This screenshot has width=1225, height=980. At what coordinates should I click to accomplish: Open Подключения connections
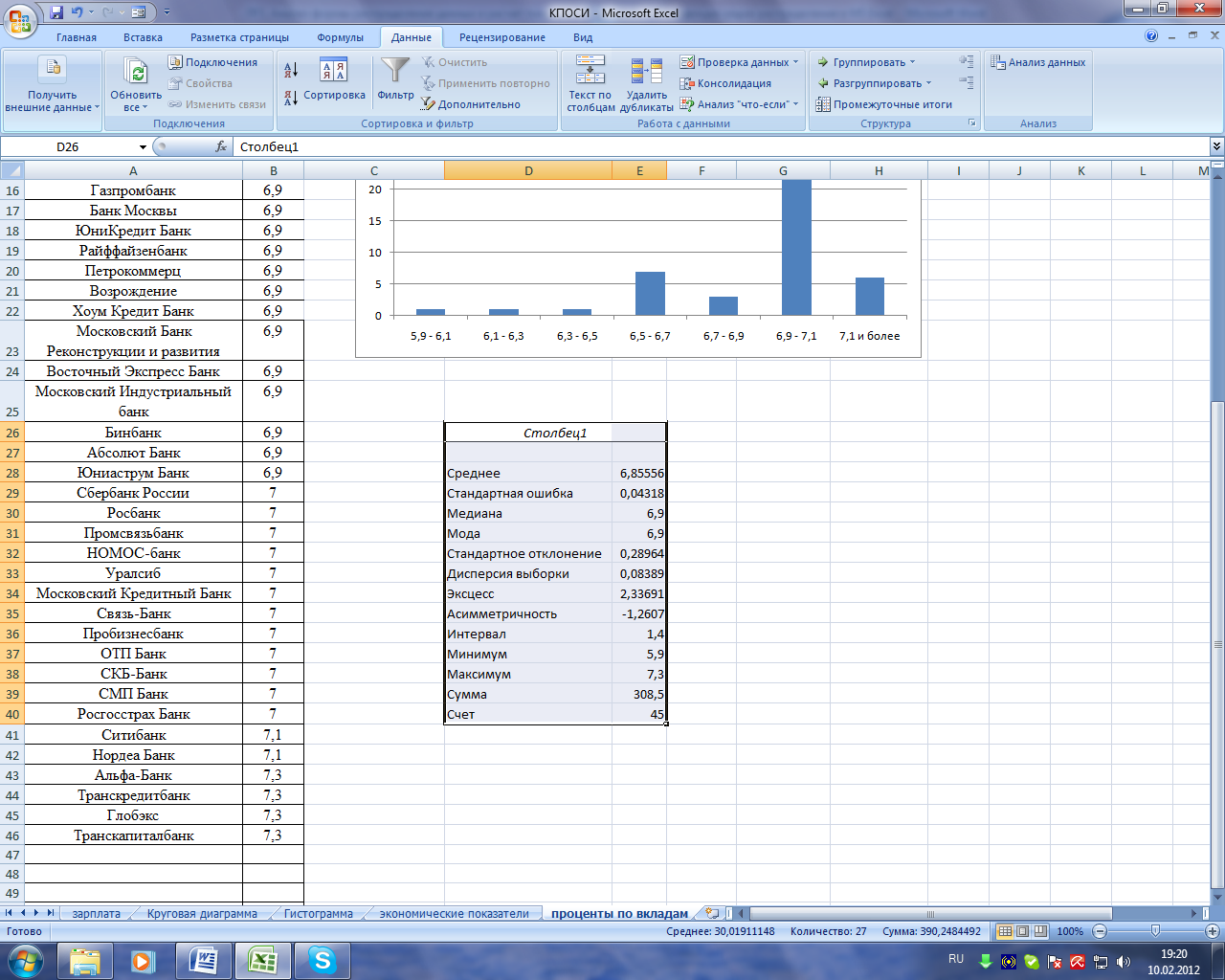(x=213, y=62)
